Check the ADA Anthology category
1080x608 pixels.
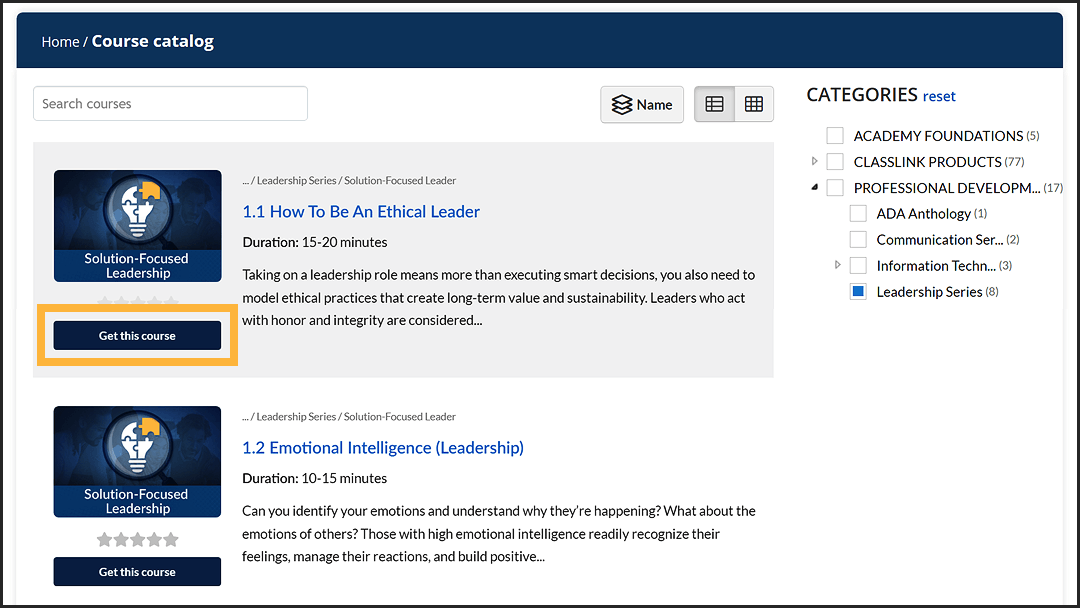point(857,213)
